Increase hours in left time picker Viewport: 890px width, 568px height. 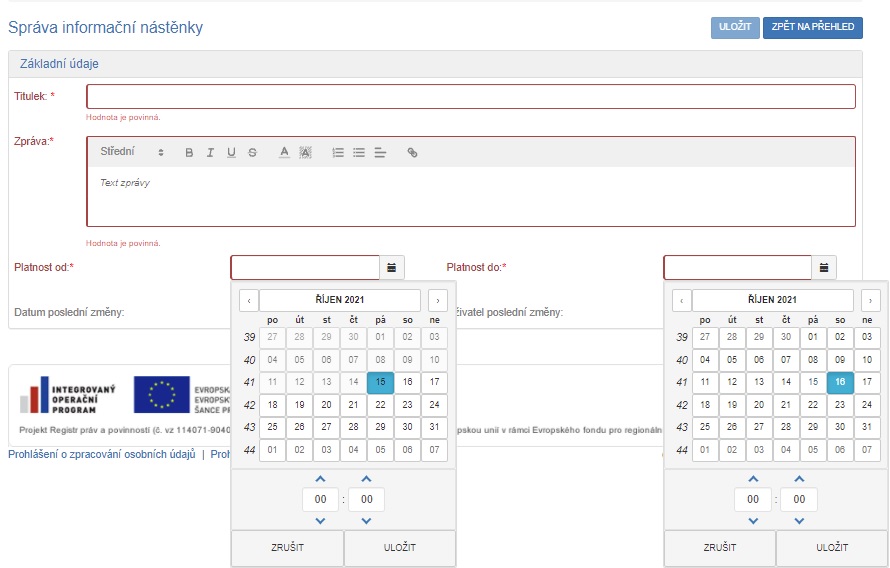point(320,480)
